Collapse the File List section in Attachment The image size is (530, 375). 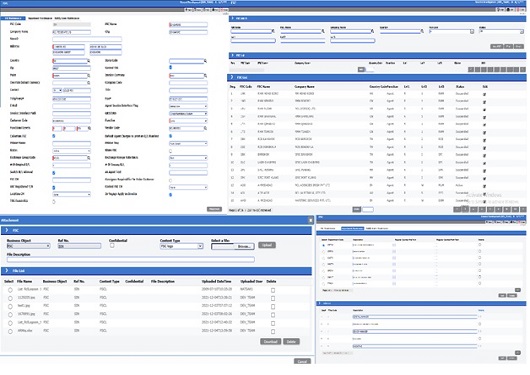click(x=7, y=271)
